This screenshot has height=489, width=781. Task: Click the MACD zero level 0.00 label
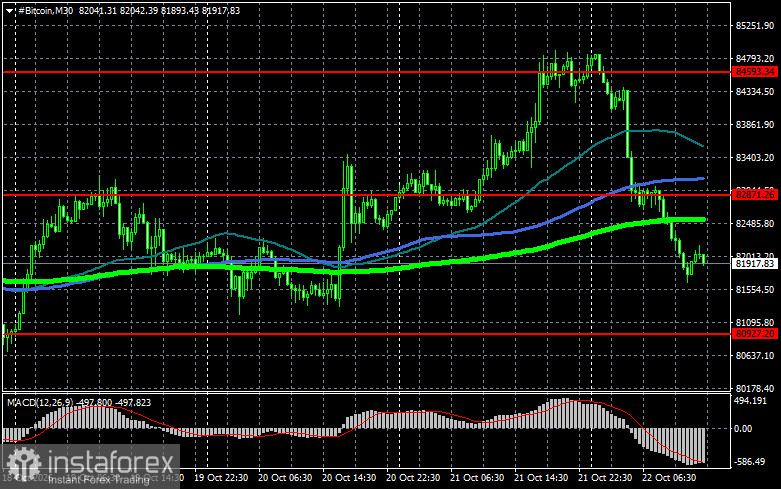[744, 429]
